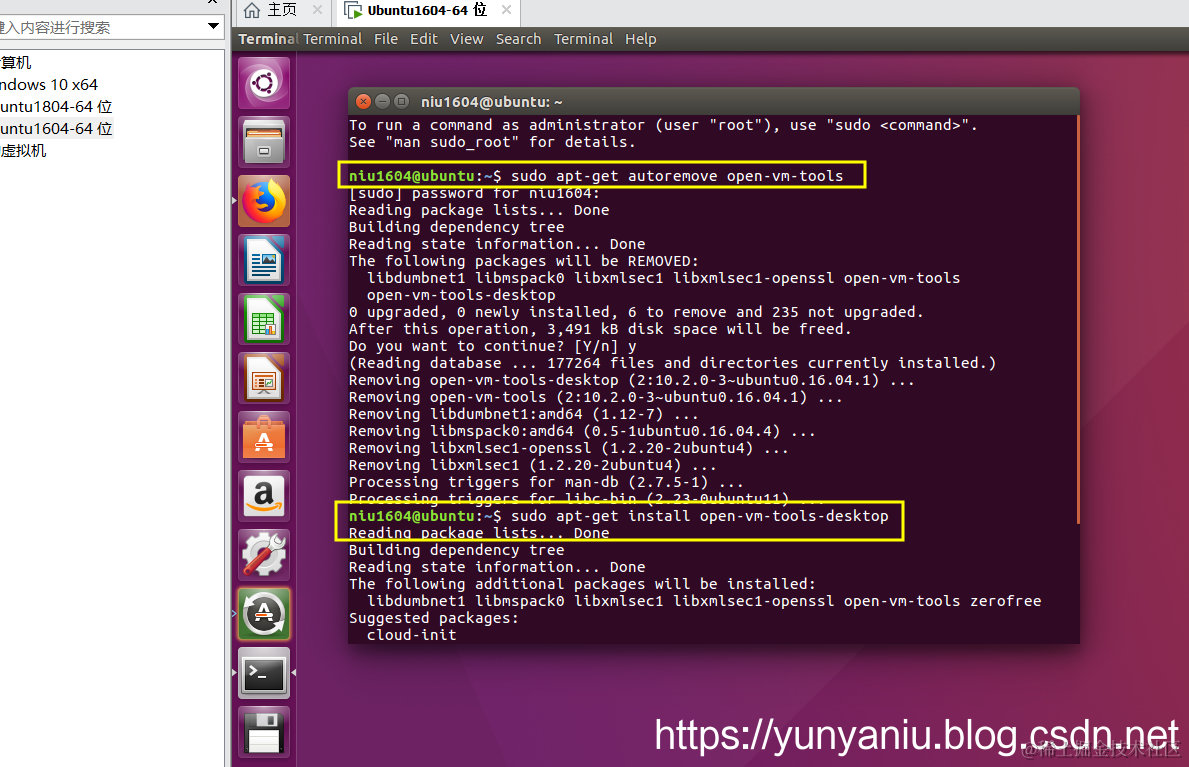1189x767 pixels.
Task: Open the Amazon launcher icon
Action: click(x=264, y=496)
